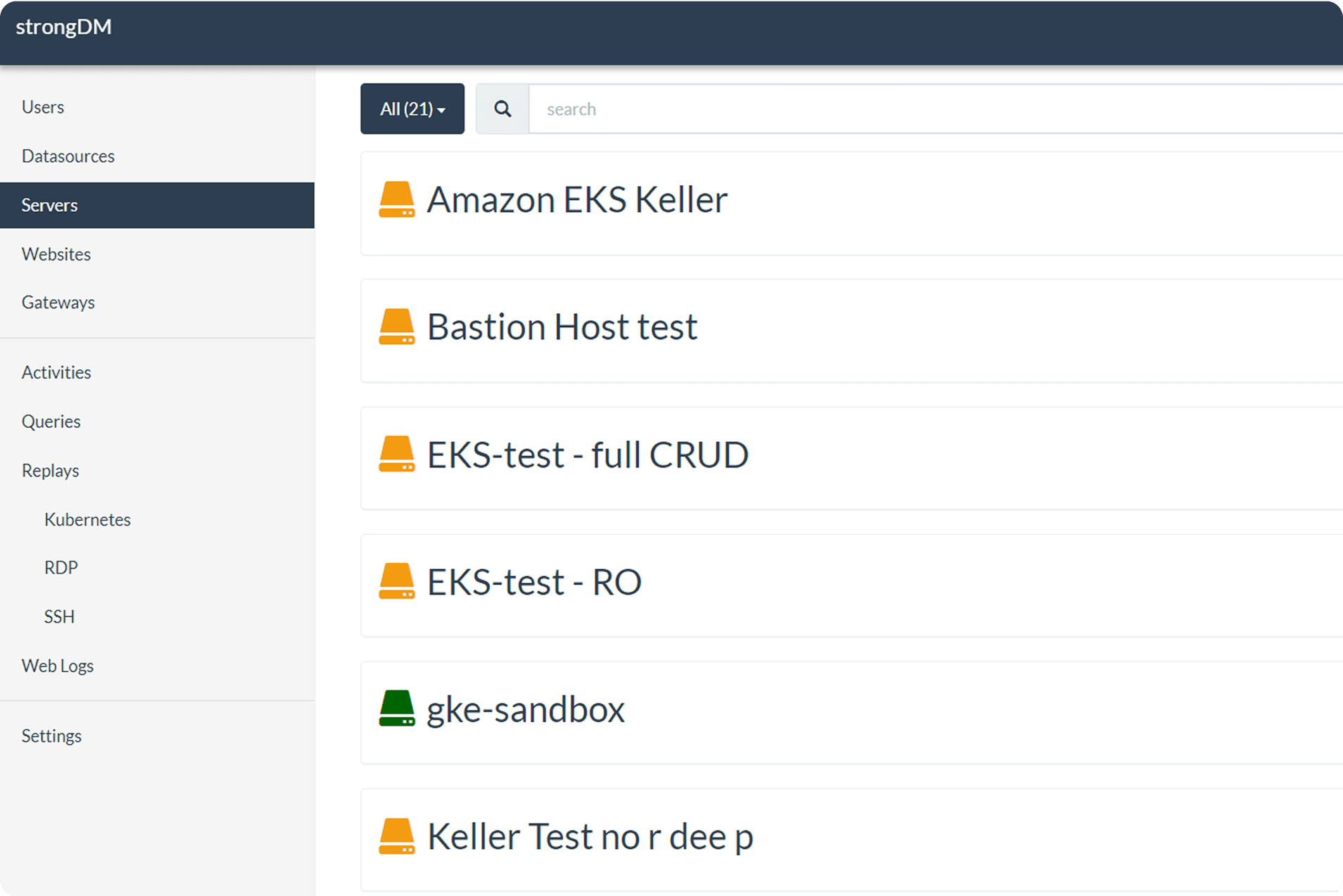Screen dimensions: 1343x896
Task: Click the orange server icon for Amazon EKS Keller
Action: point(396,200)
